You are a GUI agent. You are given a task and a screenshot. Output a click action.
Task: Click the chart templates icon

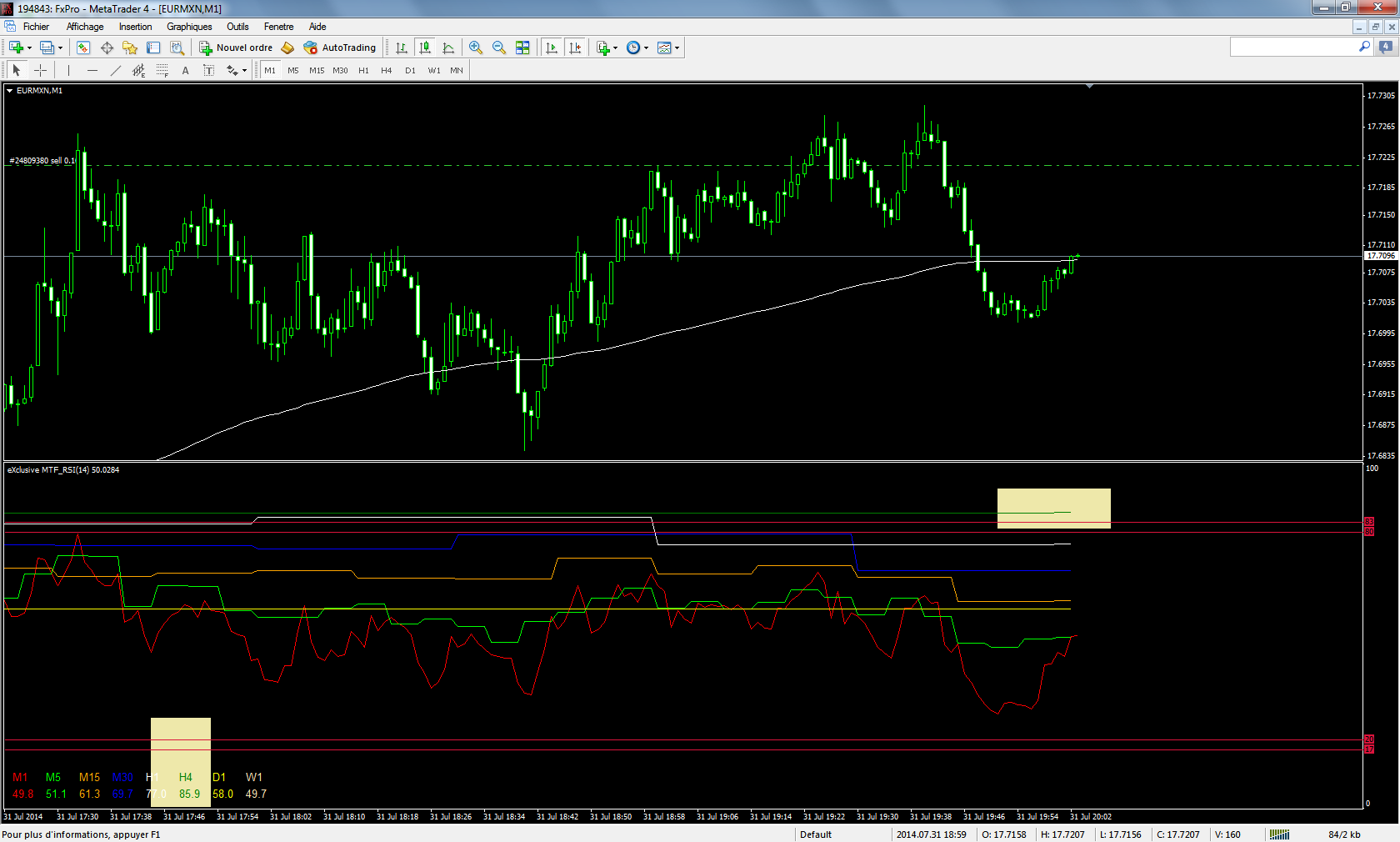point(664,48)
